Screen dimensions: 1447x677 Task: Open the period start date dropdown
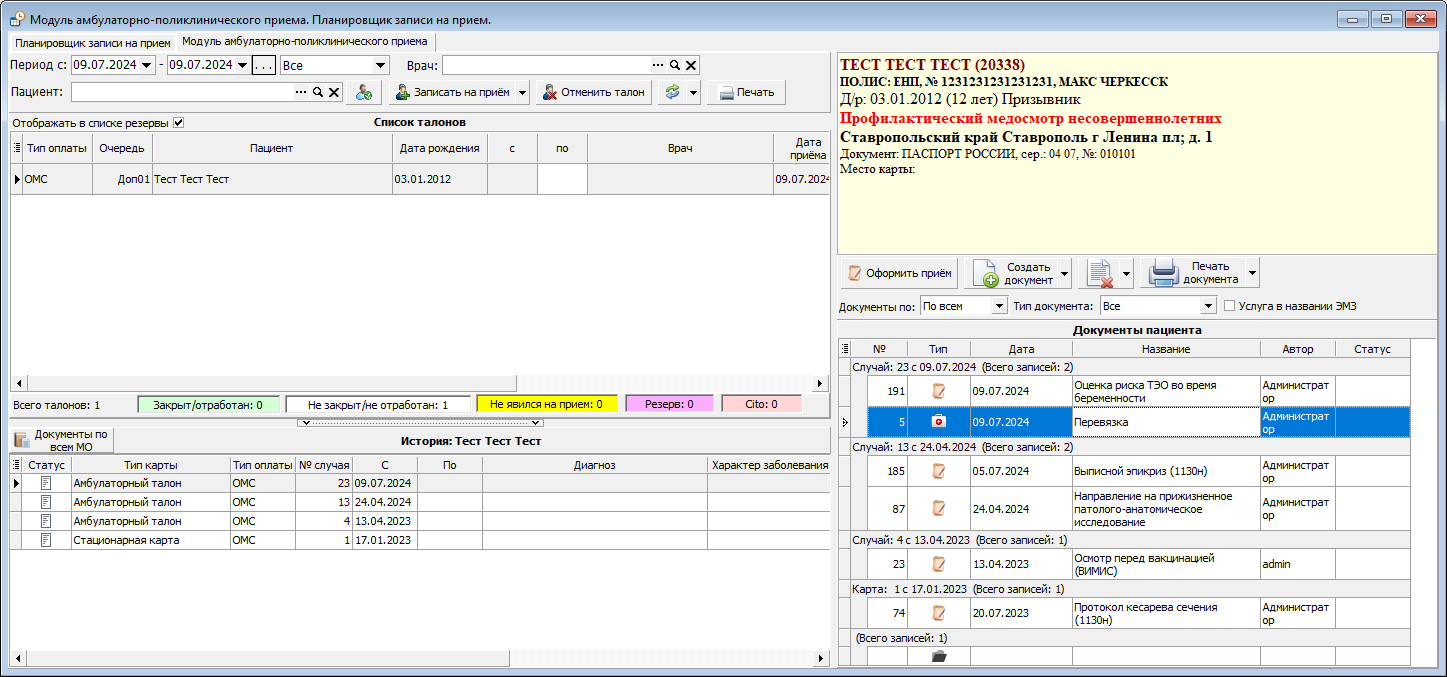[x=148, y=65]
